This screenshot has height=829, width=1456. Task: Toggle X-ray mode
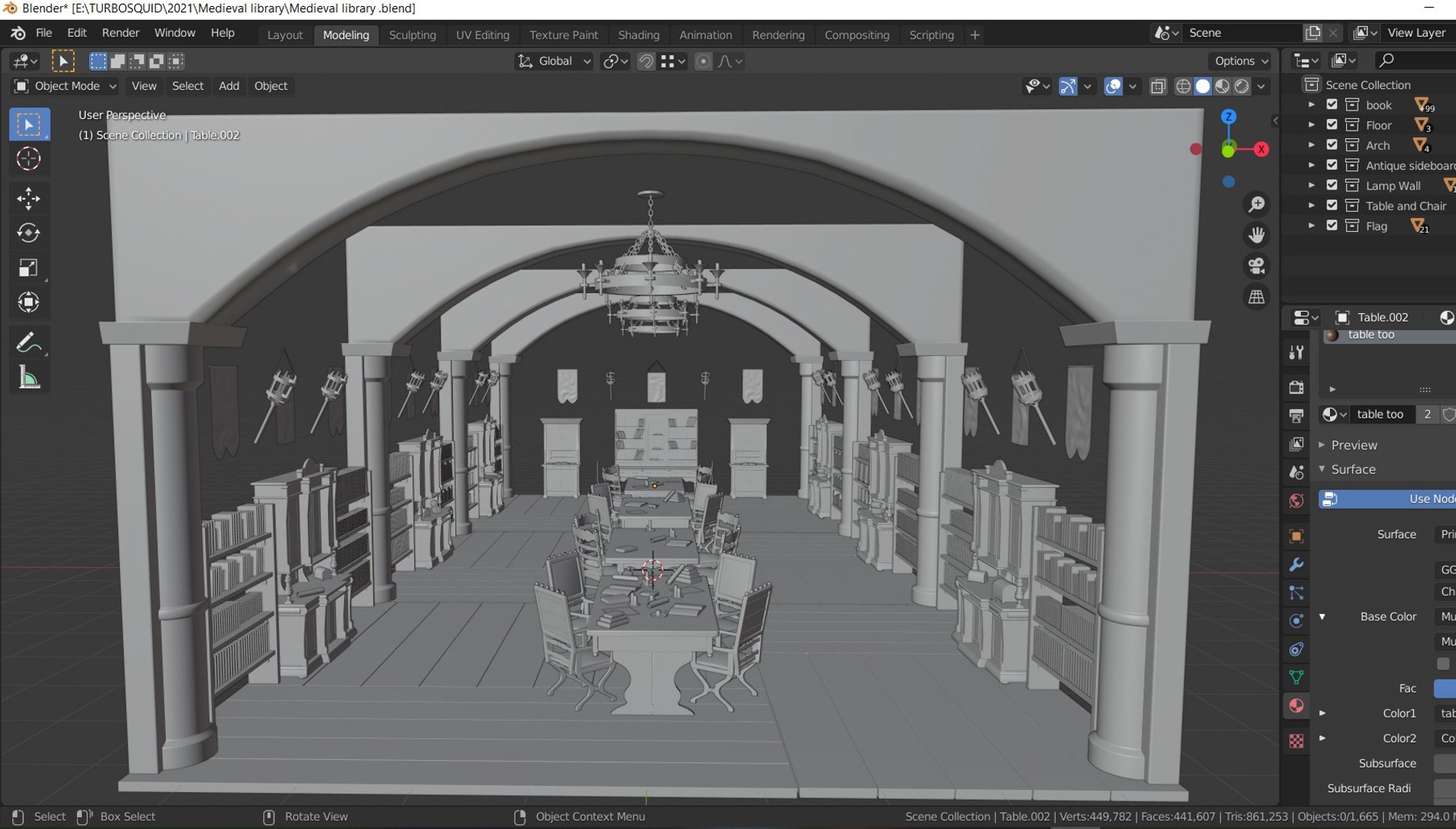(x=1158, y=86)
